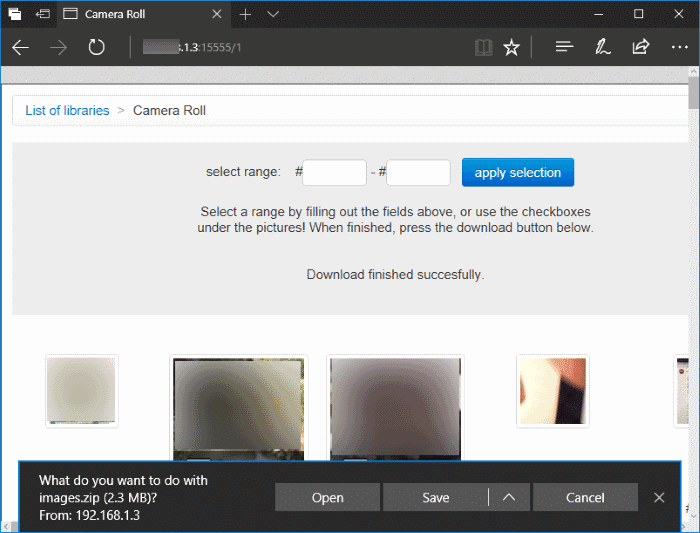Viewport: 700px width, 533px height.
Task: Open a new tab with plus icon
Action: tap(245, 14)
